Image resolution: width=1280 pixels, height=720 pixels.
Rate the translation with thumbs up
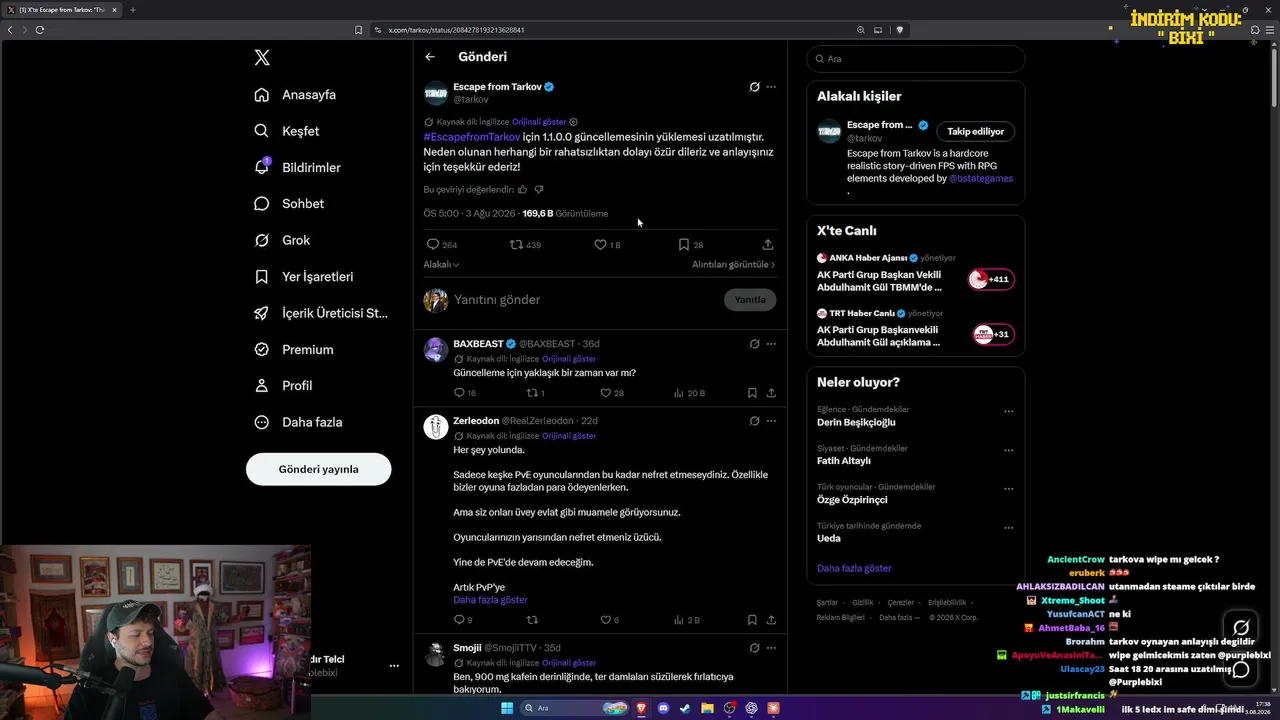click(x=522, y=189)
